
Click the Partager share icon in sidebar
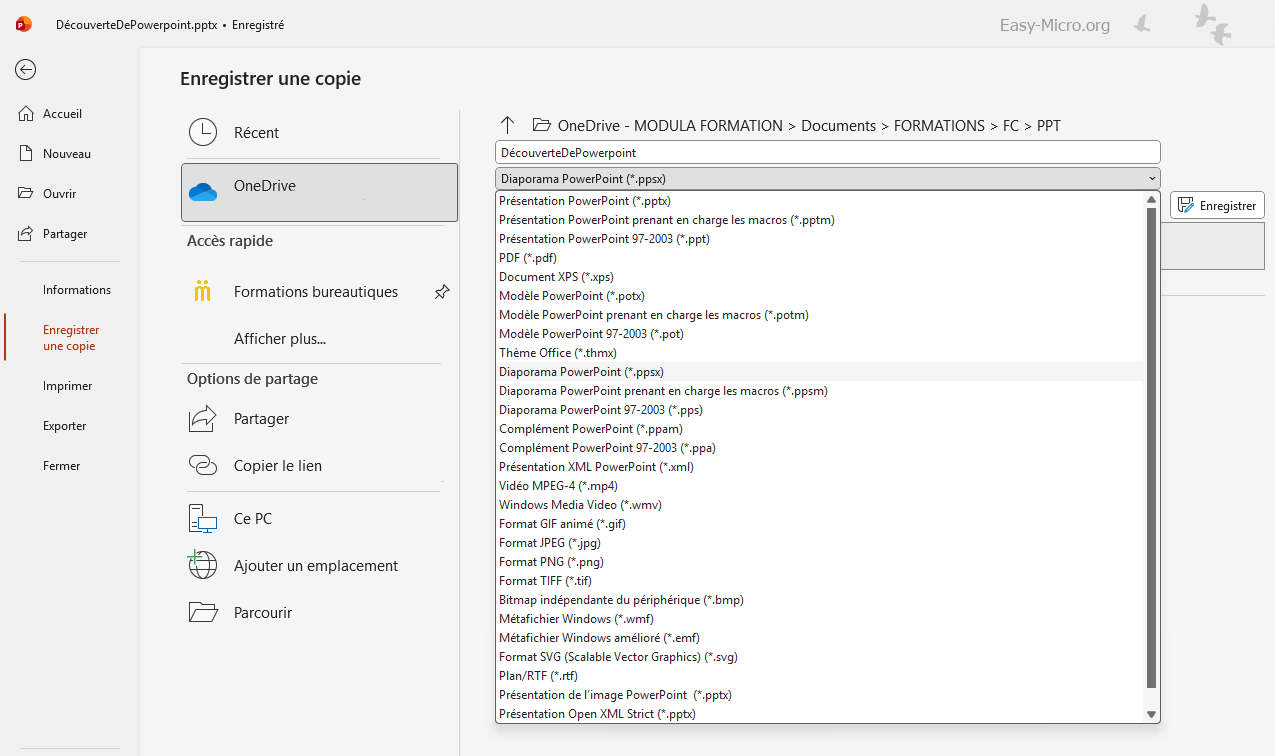[x=27, y=234]
